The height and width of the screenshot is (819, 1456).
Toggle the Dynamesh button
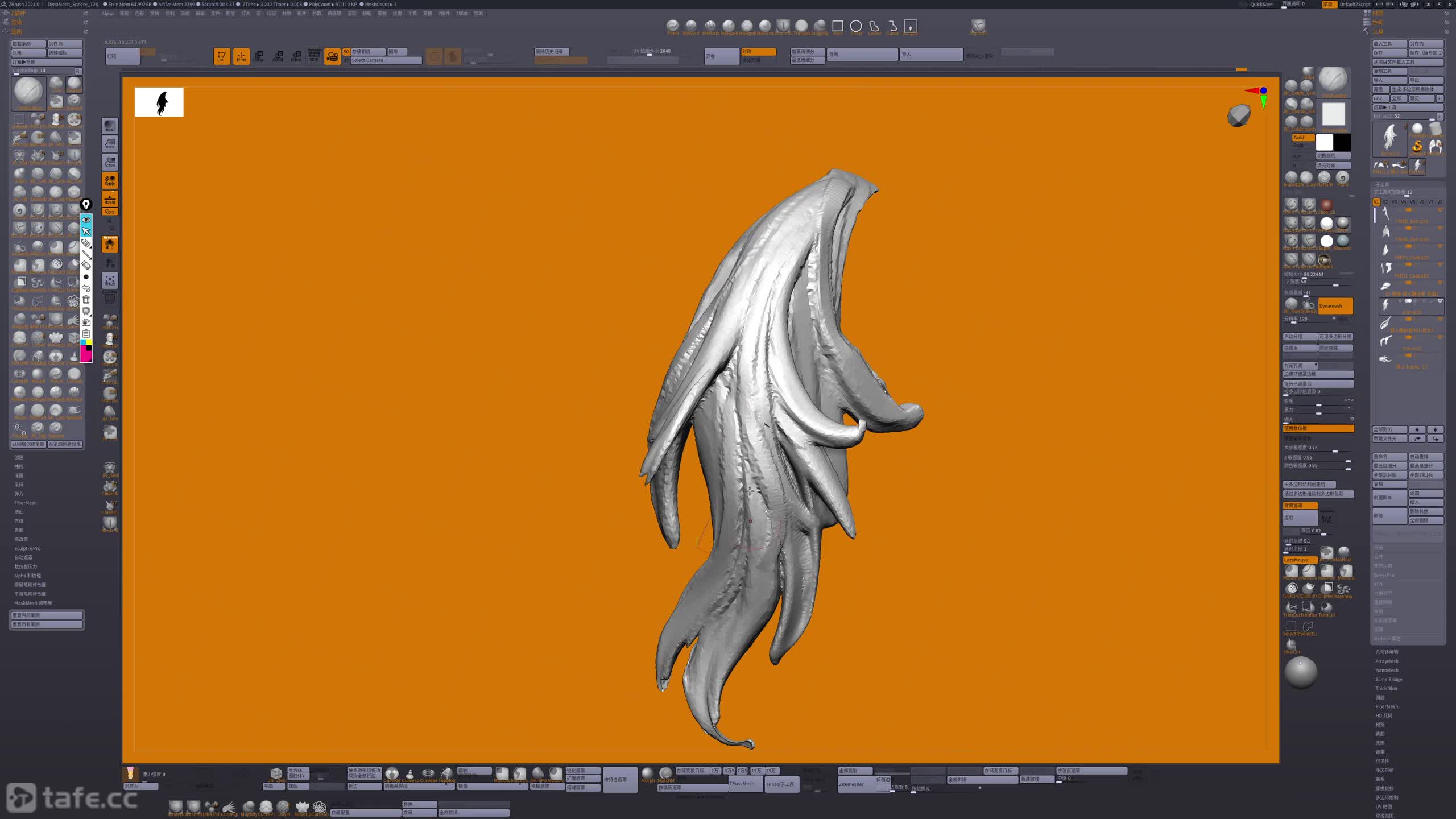click(x=1335, y=306)
